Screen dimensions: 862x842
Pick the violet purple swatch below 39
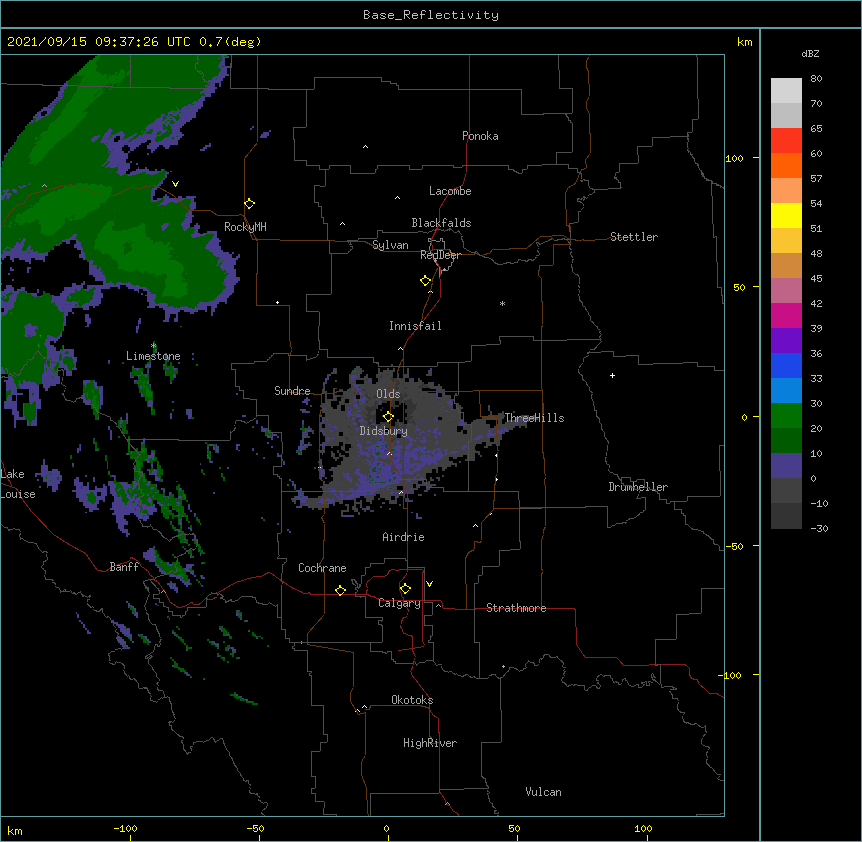(786, 341)
